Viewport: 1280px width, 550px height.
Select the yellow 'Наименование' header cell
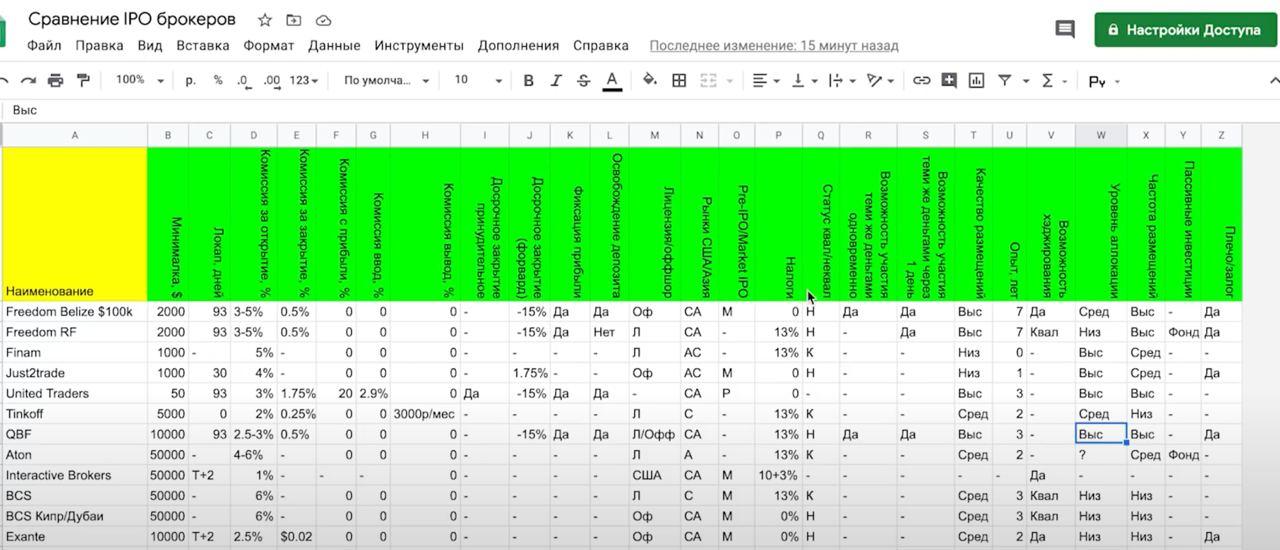(x=74, y=224)
